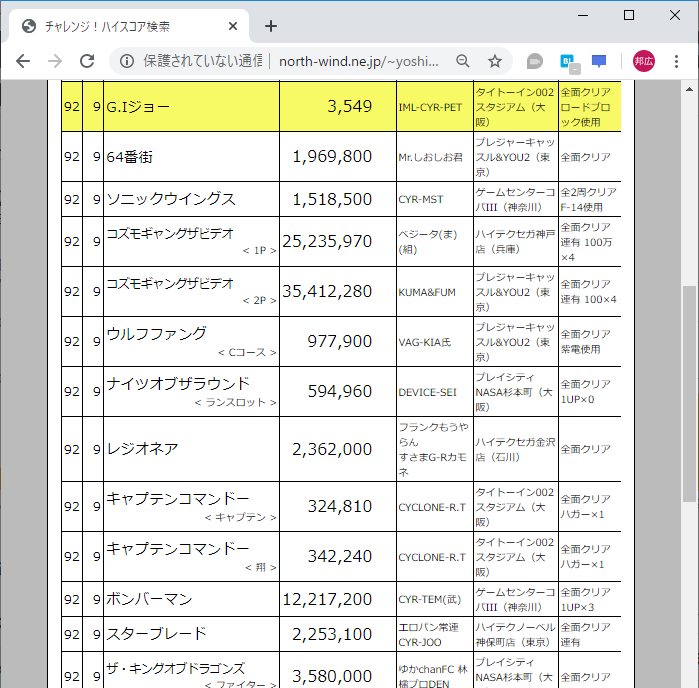This screenshot has width=699, height=688.
Task: Minimize the Chrome window
Action: click(583, 15)
